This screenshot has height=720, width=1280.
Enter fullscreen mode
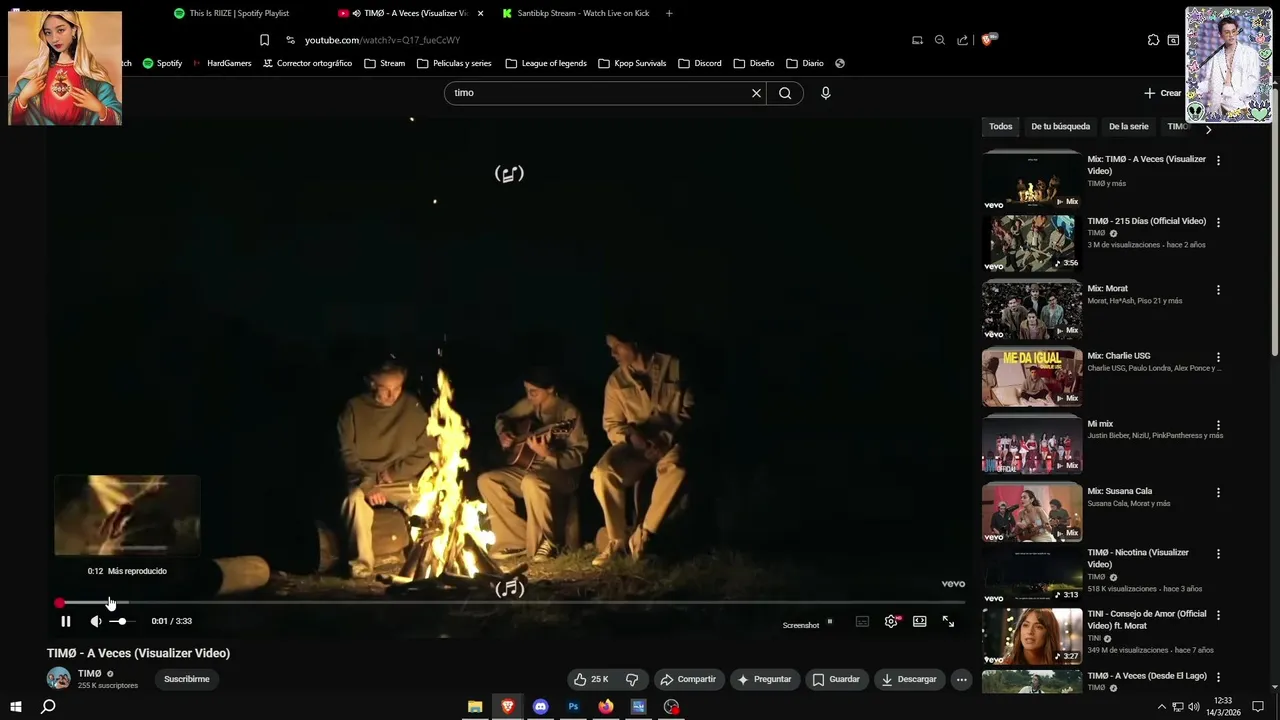(x=948, y=621)
